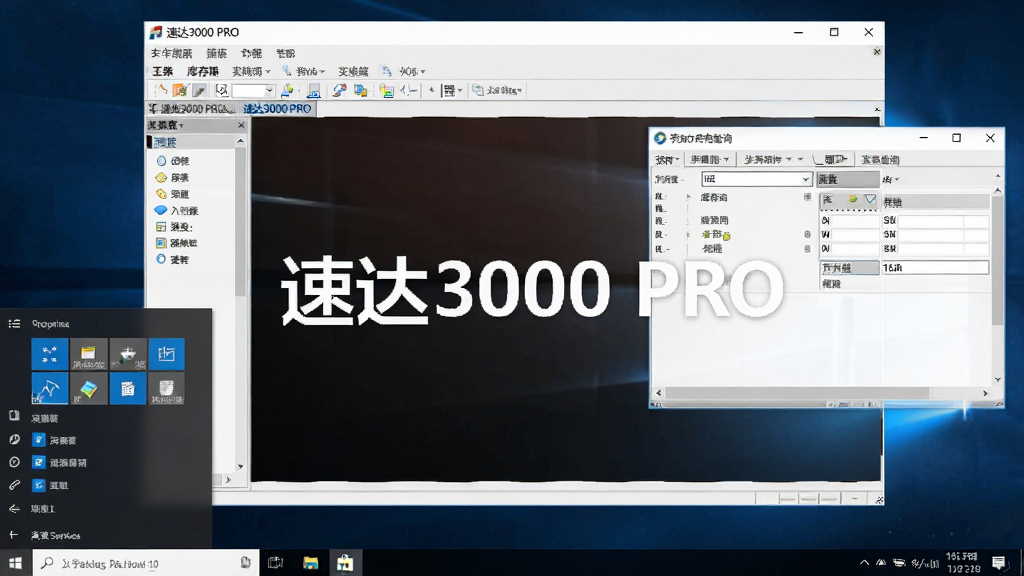Click the clock icon in Start left rail
The height and width of the screenshot is (576, 1024).
pyautogui.click(x=14, y=462)
